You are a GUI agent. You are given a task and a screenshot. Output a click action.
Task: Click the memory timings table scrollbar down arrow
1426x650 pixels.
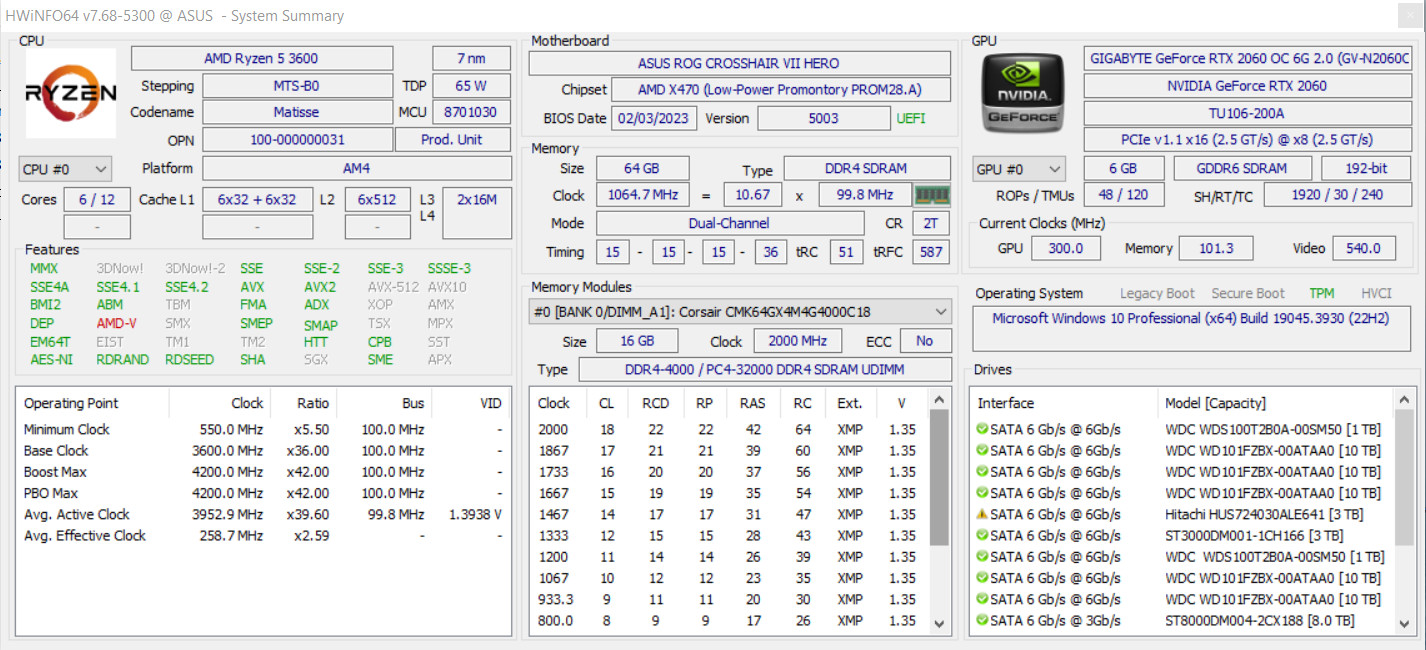pyautogui.click(x=939, y=623)
